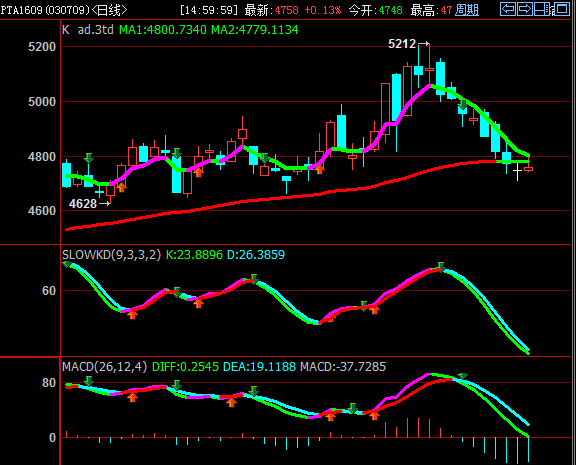Click the 5200 price axis label
This screenshot has height=465, width=576.
tap(42, 47)
